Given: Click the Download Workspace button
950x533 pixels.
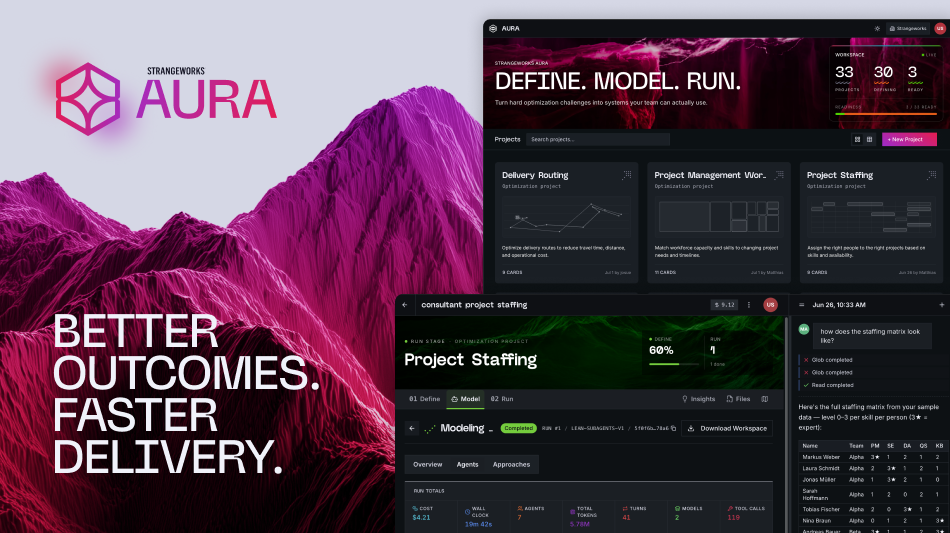Looking at the screenshot, I should pyautogui.click(x=727, y=428).
